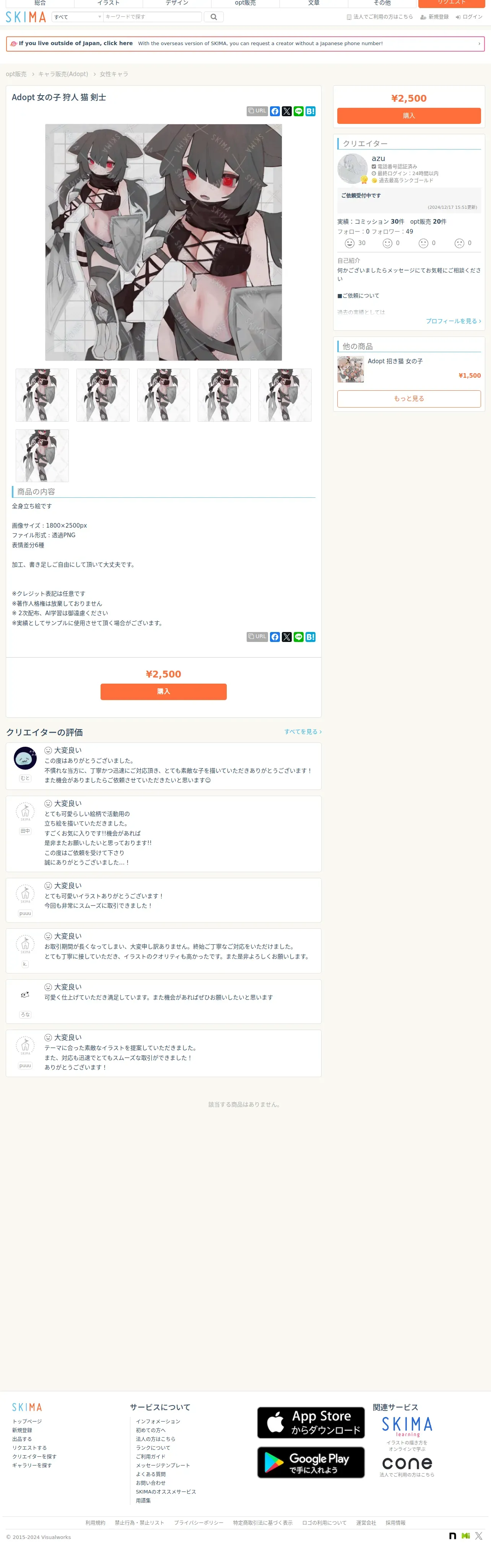
Task: Share on LINE via top icon
Action: (299, 111)
